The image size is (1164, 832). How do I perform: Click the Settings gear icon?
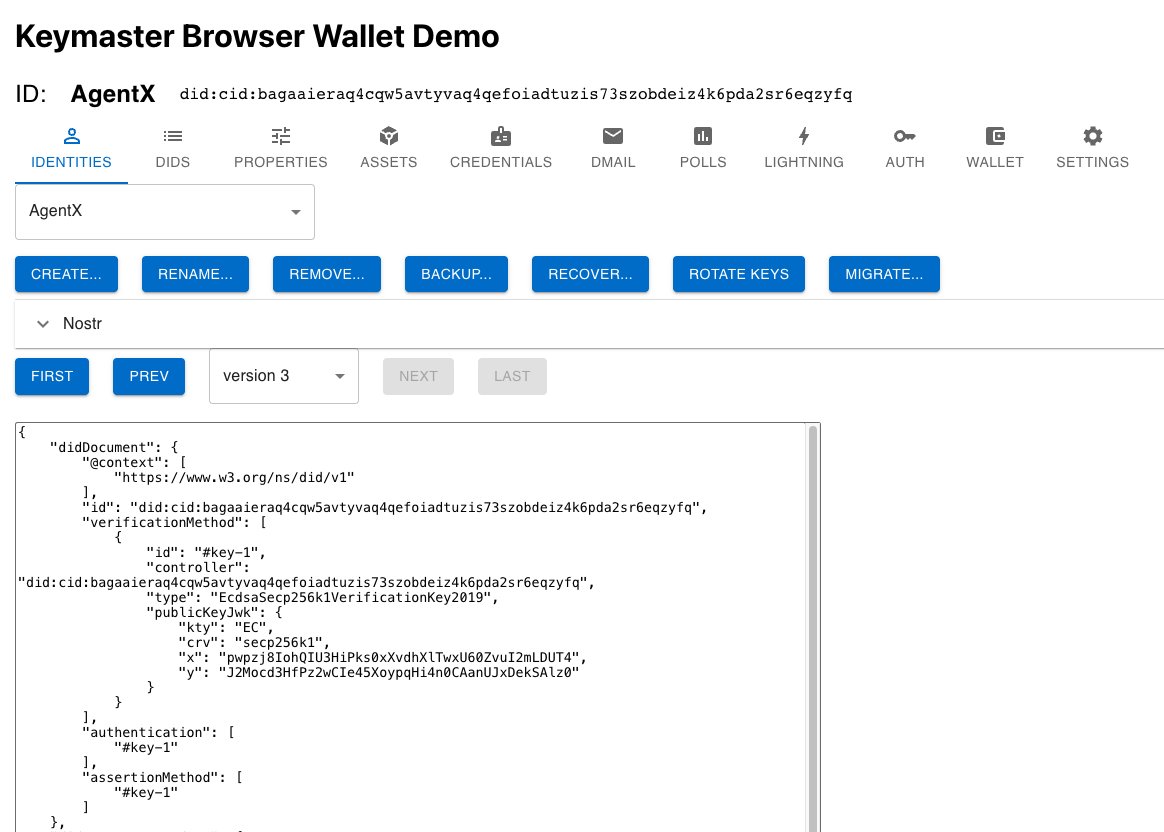(x=1093, y=137)
